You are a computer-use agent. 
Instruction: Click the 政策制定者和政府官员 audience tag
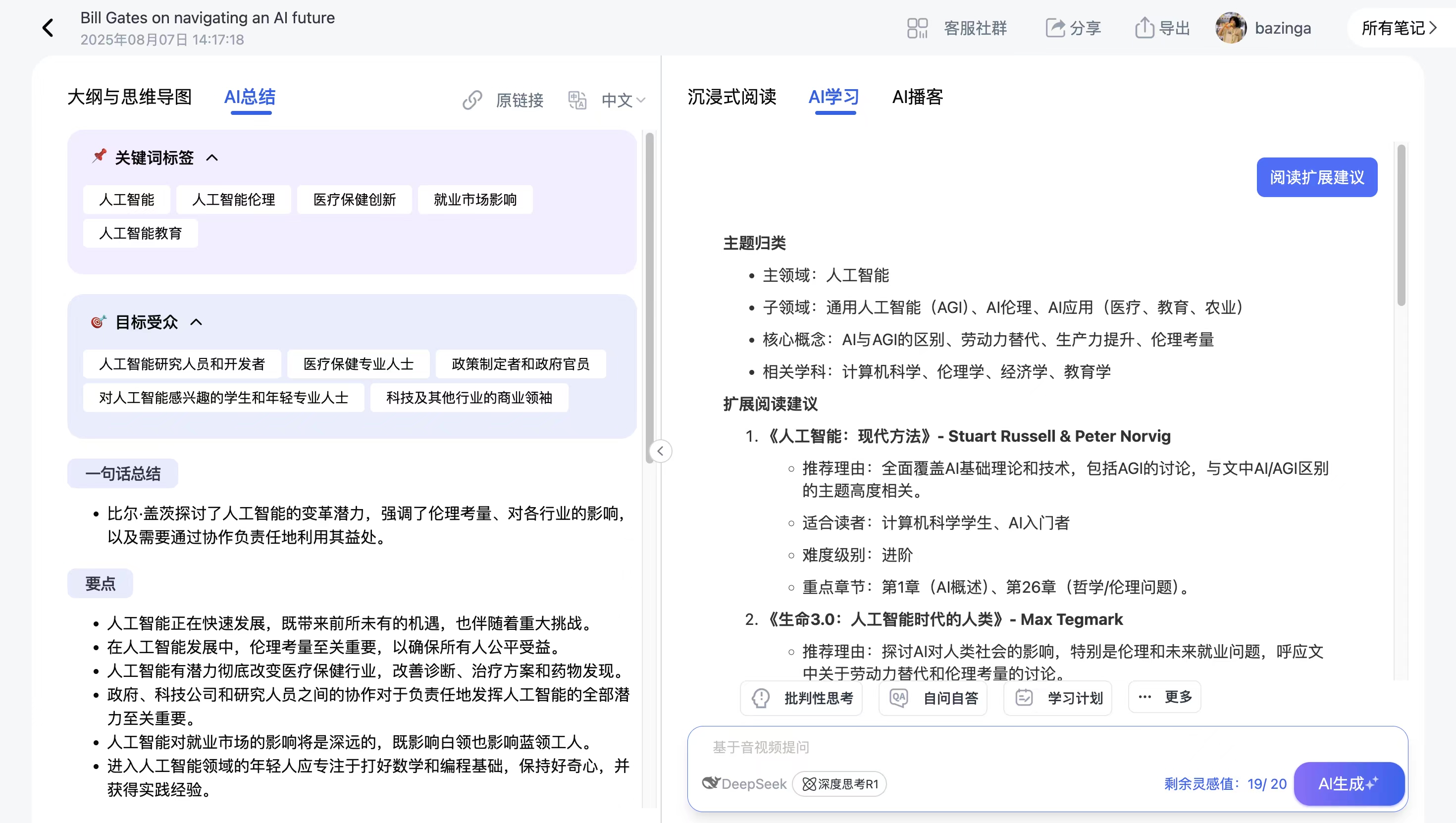(x=520, y=363)
